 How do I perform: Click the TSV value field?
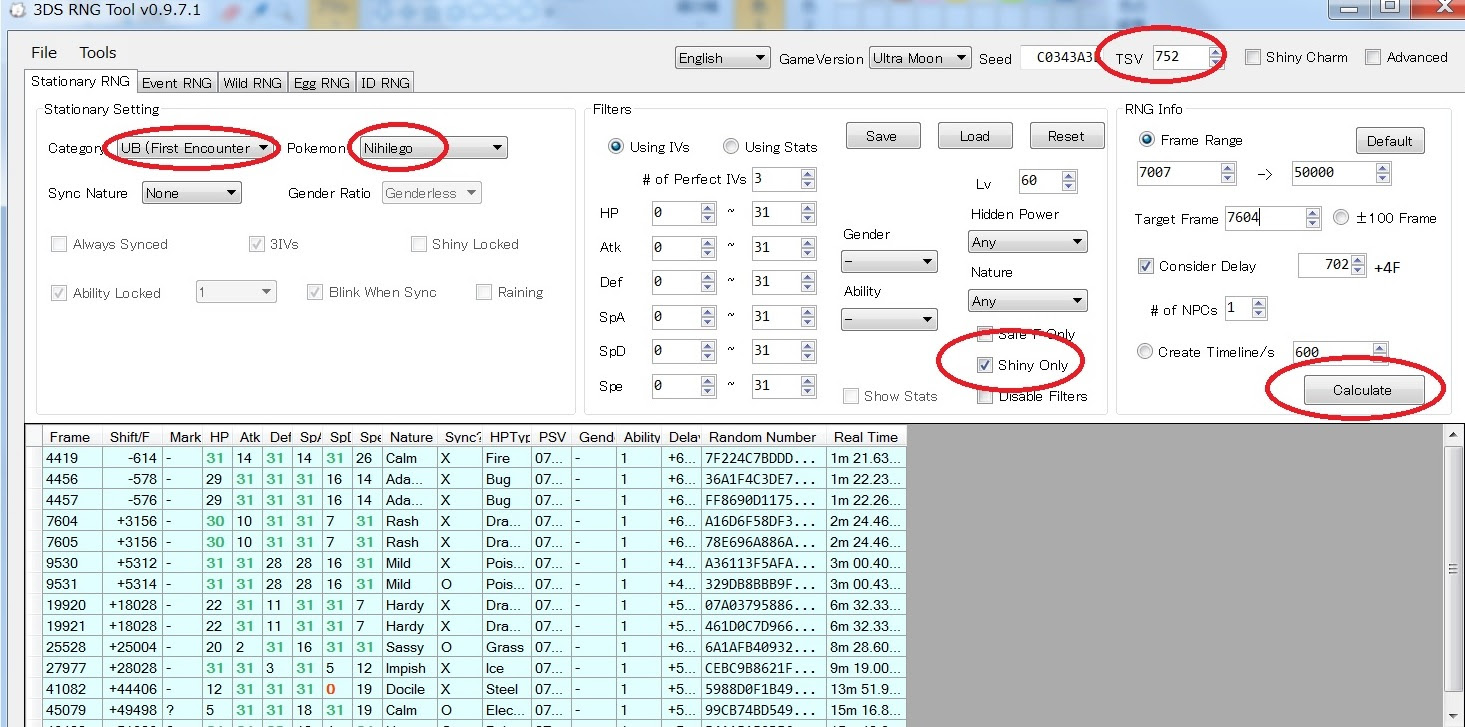coord(1180,57)
